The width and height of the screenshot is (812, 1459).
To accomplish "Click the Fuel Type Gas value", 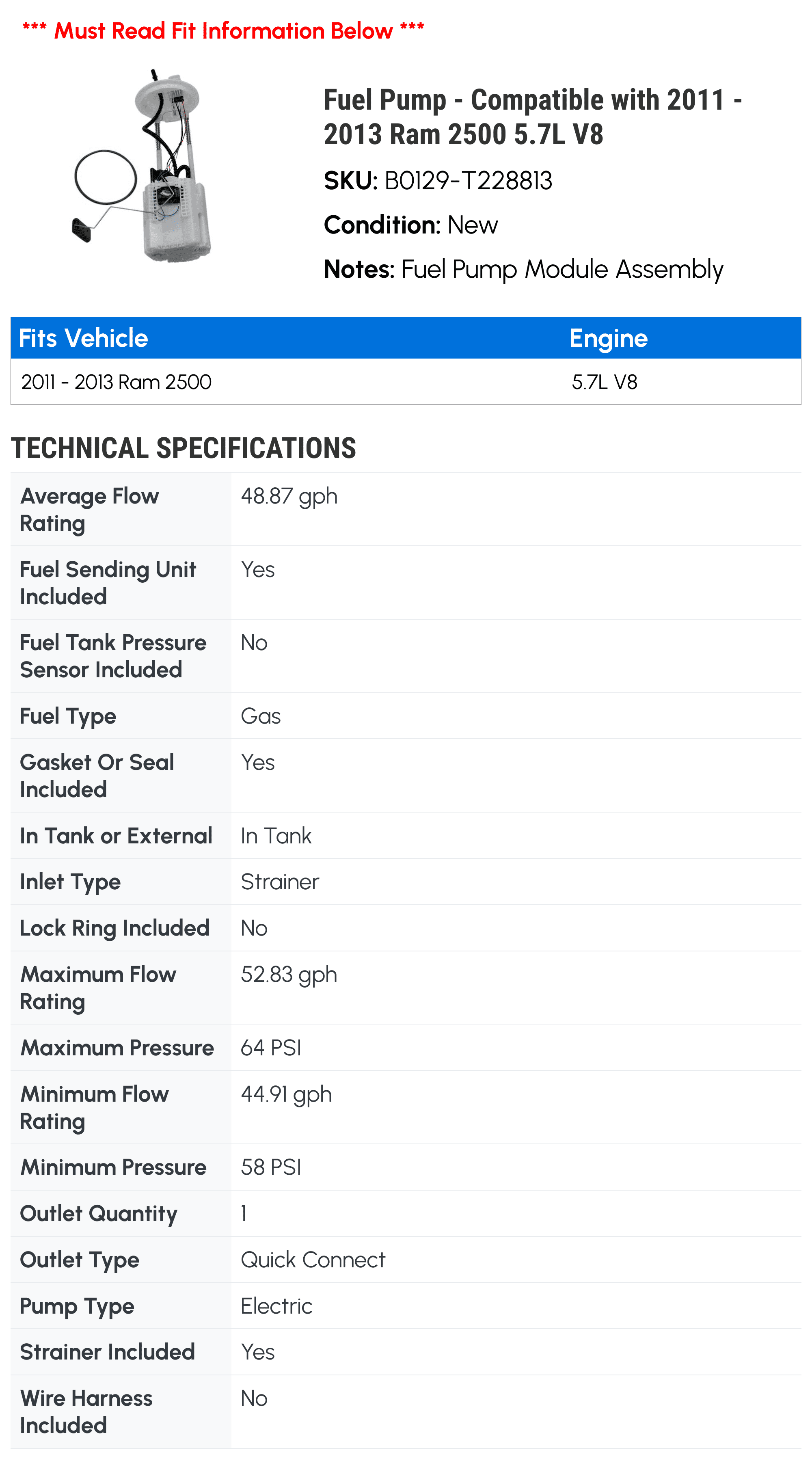I will pos(261,716).
